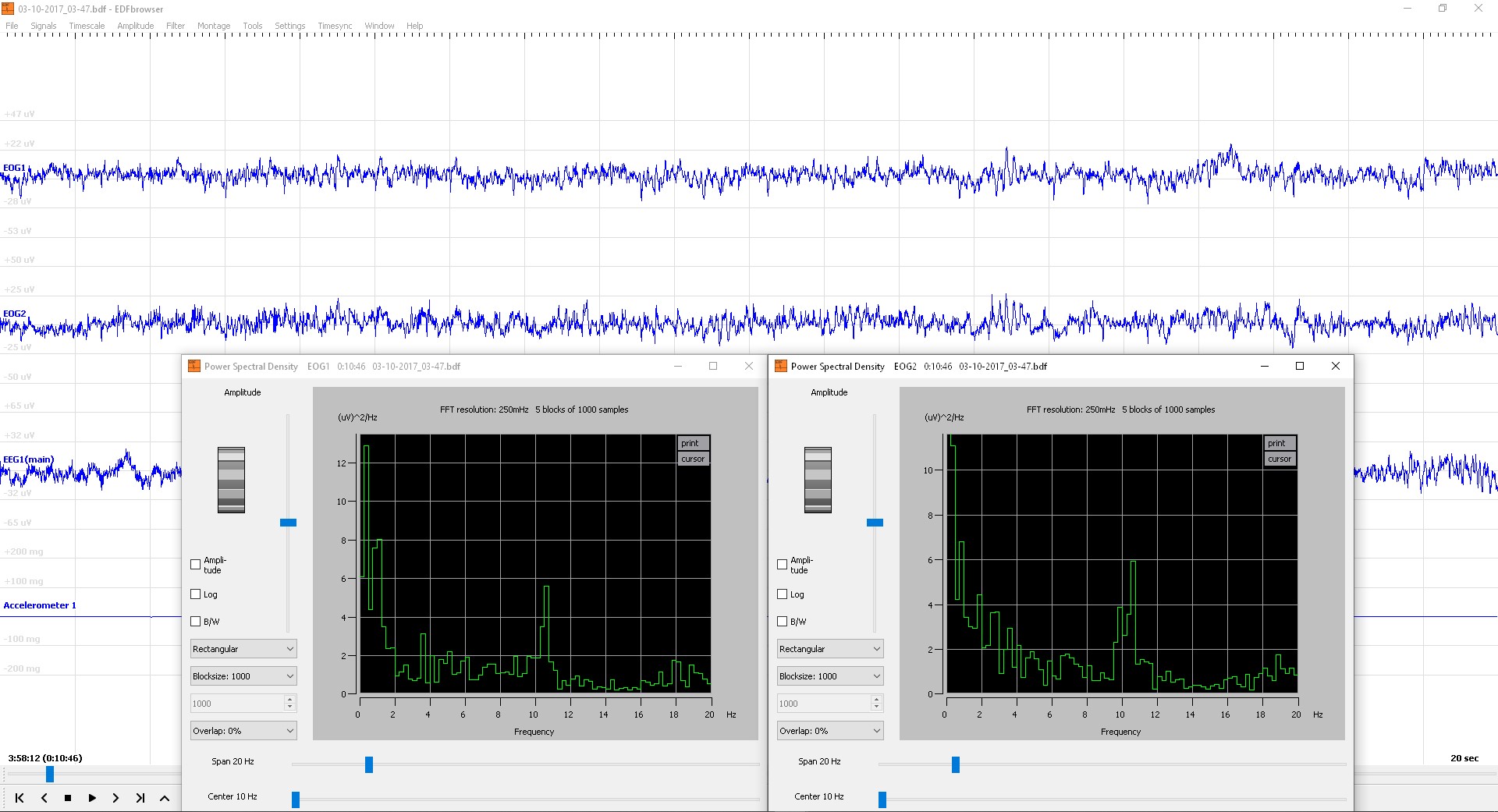Open the Timescale menu
The height and width of the screenshot is (812, 1498).
point(87,26)
